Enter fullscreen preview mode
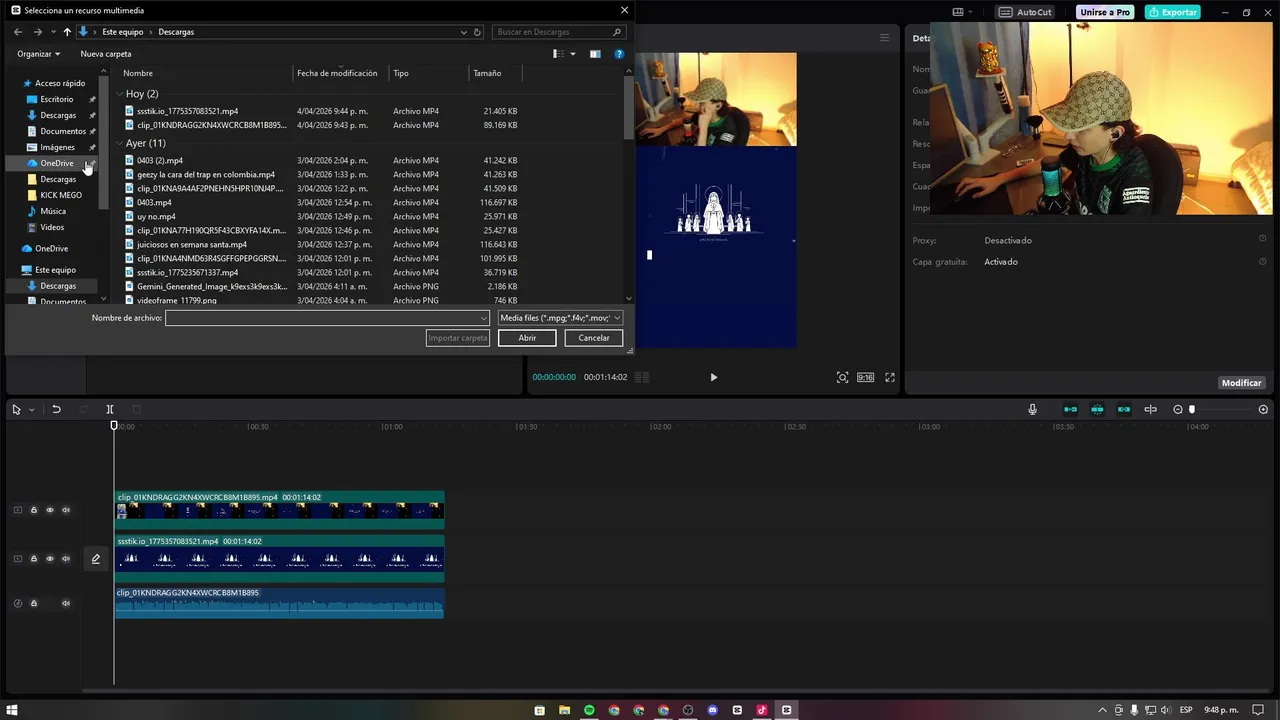The width and height of the screenshot is (1280, 720). click(890, 377)
